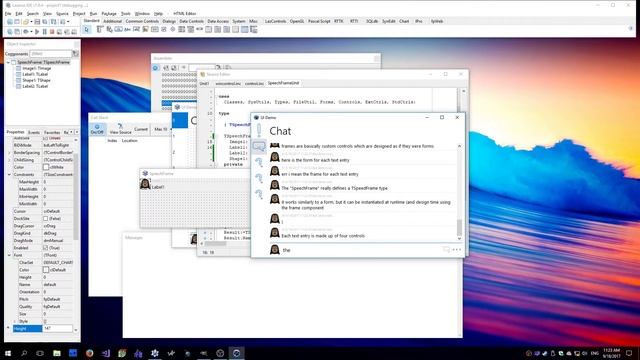Screen dimensions: 640x360
Task: Expand the BorderSpacing property
Action: [10, 153]
